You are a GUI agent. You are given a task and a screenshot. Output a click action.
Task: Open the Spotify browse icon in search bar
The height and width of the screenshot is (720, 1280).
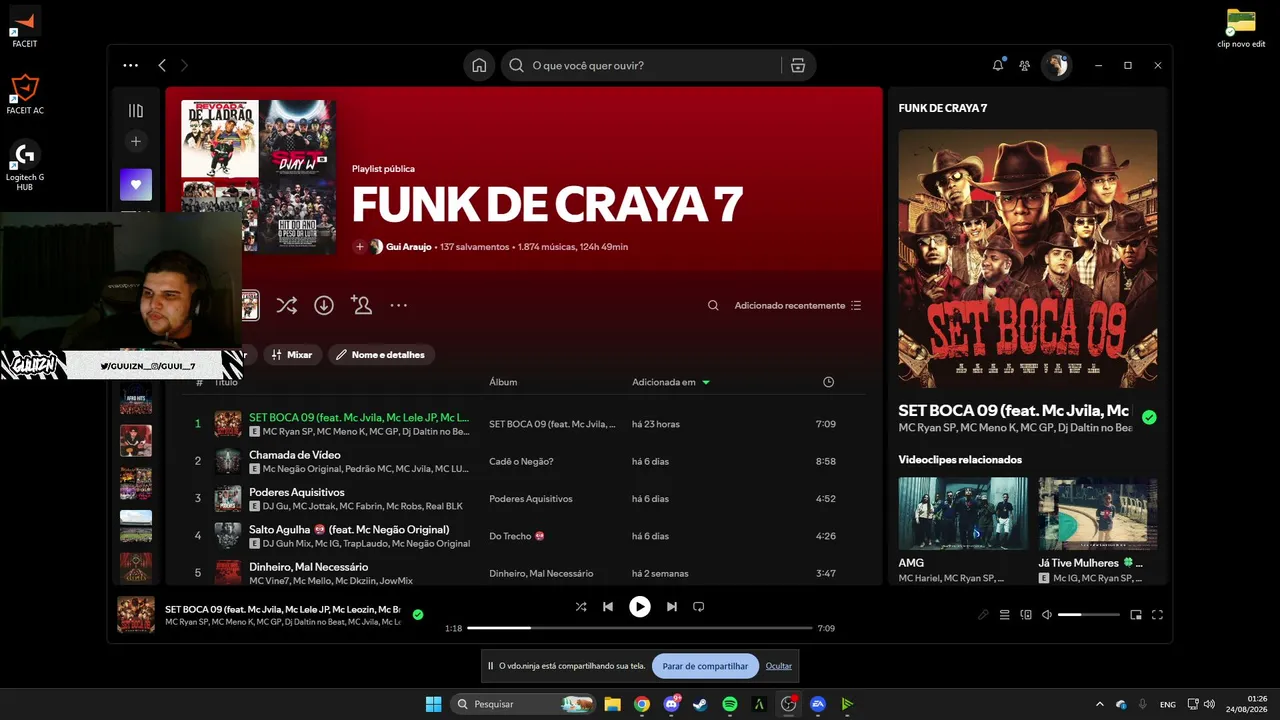click(x=797, y=65)
